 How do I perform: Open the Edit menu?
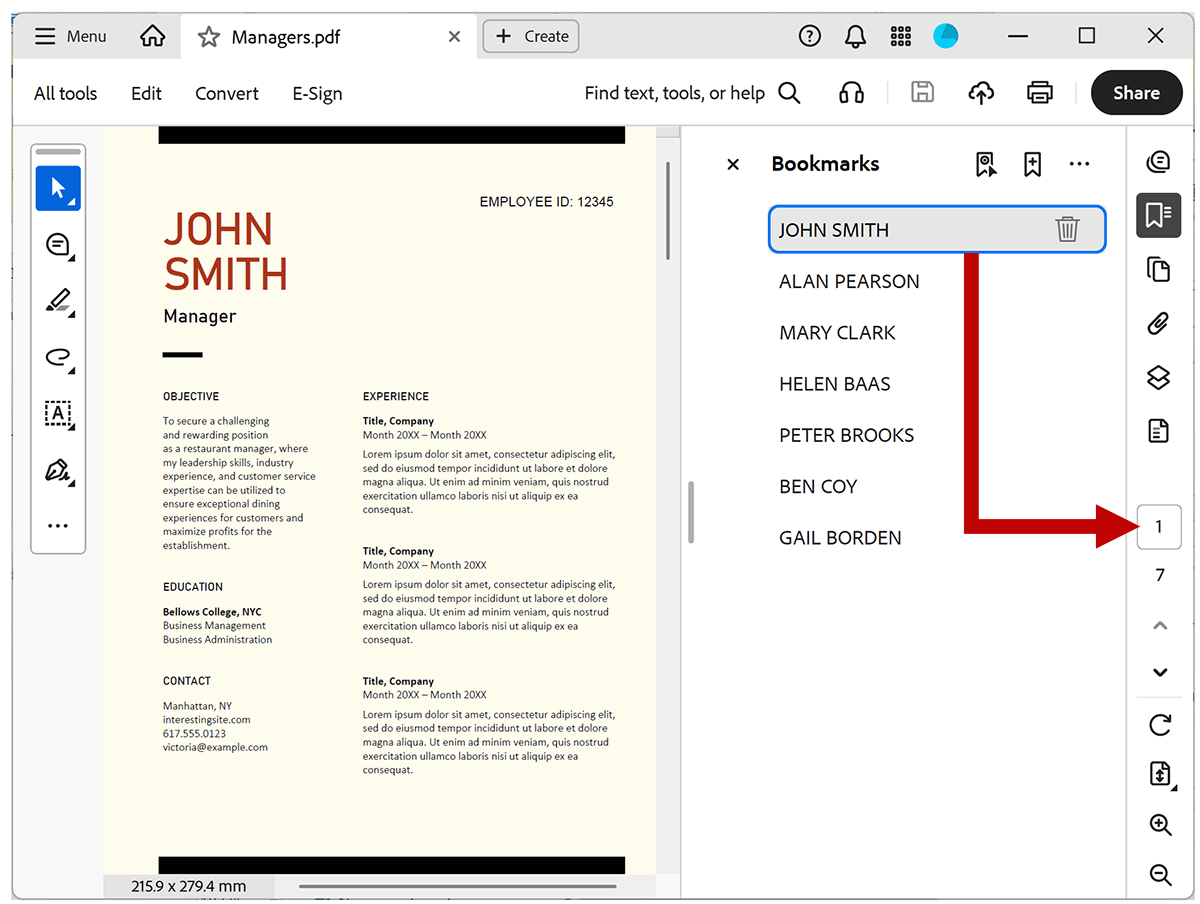[146, 93]
